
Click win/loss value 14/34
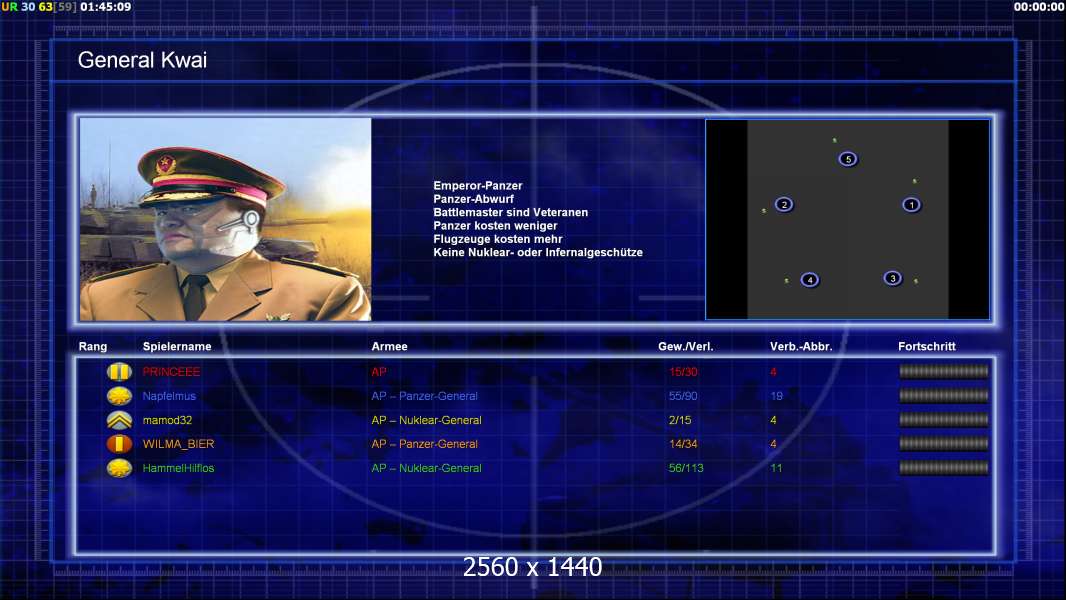683,444
